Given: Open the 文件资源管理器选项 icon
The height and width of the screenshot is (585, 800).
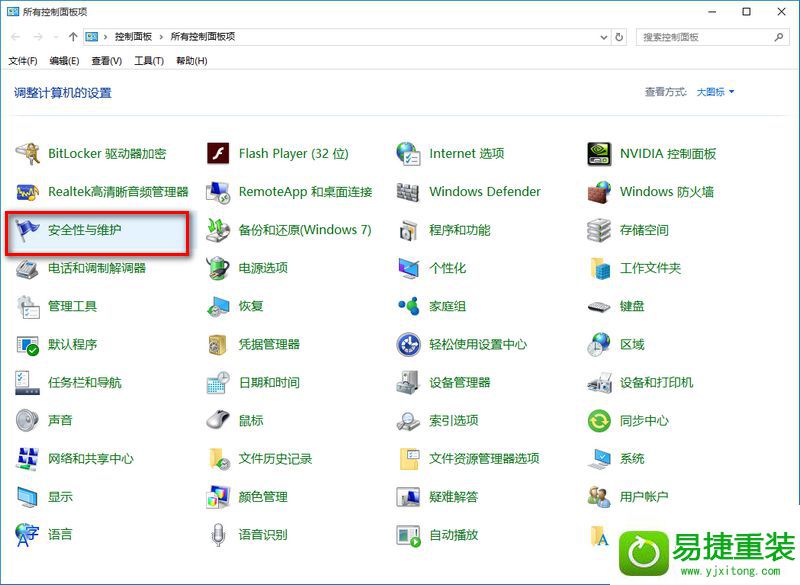Looking at the screenshot, I should 409,459.
